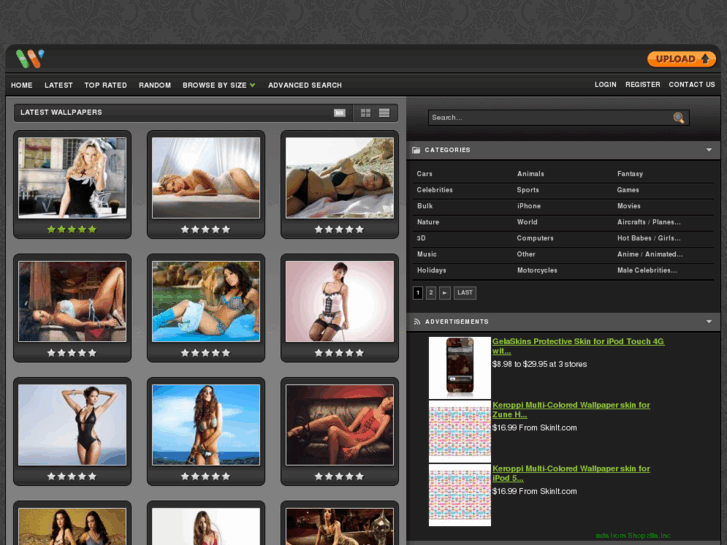727x545 pixels.
Task: Open Advanced Search
Action: pos(305,85)
